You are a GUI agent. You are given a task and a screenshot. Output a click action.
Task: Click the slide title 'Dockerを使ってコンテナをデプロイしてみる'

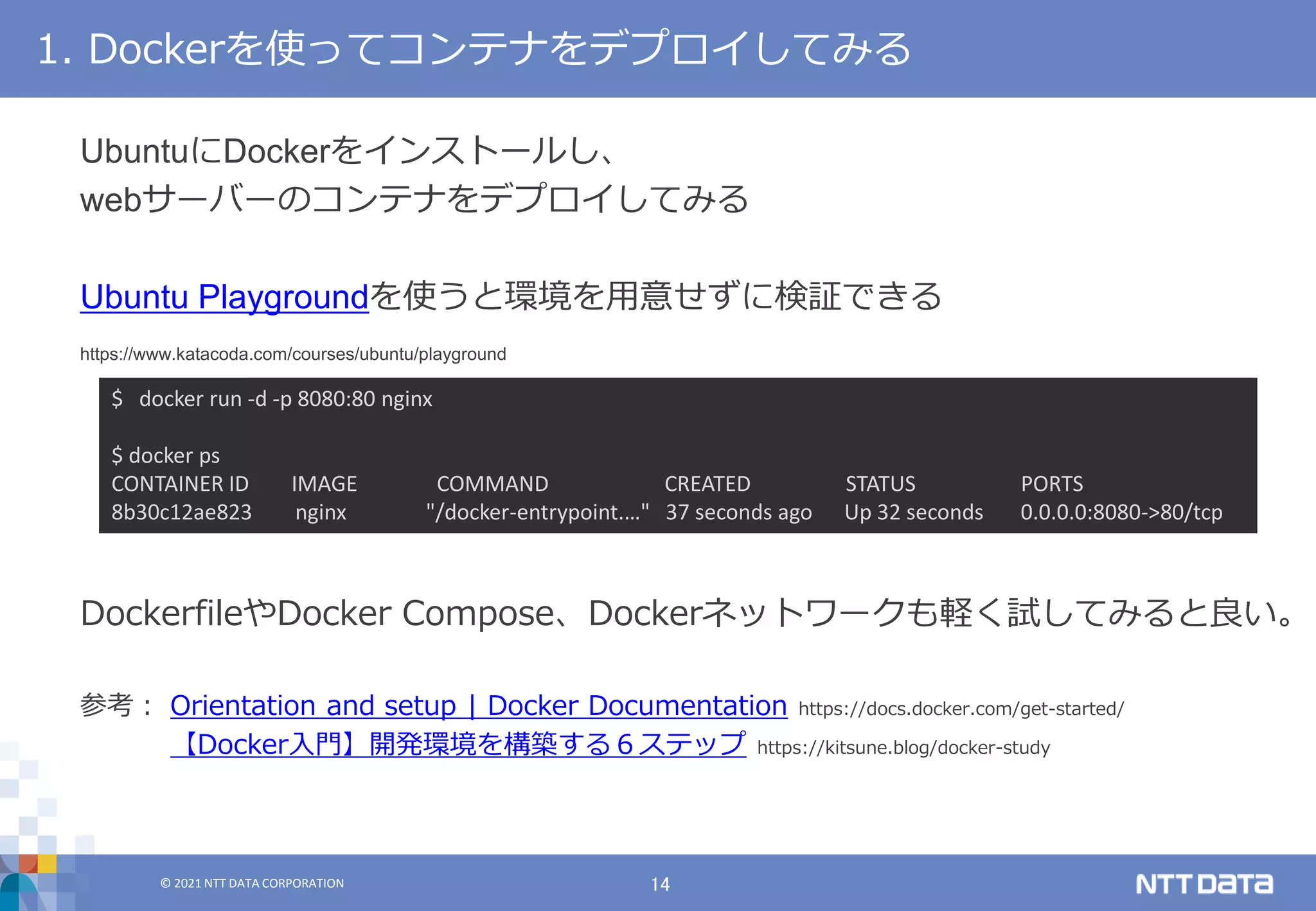tap(500, 49)
